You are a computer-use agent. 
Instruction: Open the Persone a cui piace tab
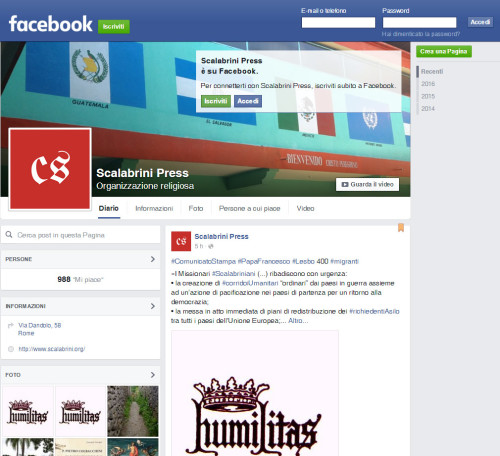(249, 208)
